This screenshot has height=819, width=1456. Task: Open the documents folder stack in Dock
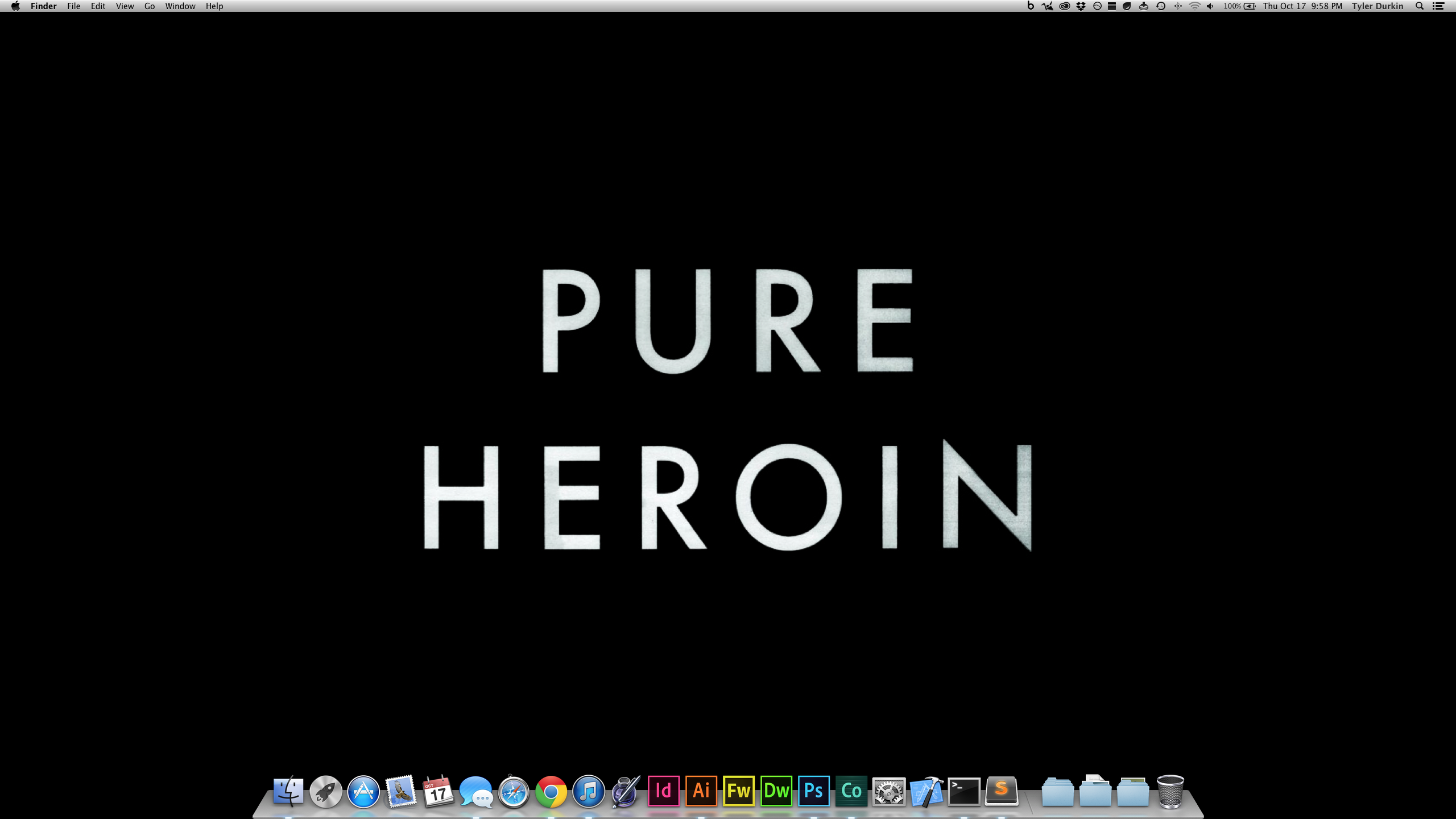pyautogui.click(x=1095, y=791)
